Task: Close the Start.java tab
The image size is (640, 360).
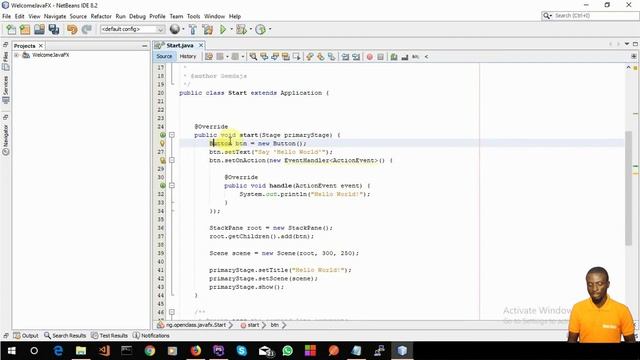Action: 201,45
